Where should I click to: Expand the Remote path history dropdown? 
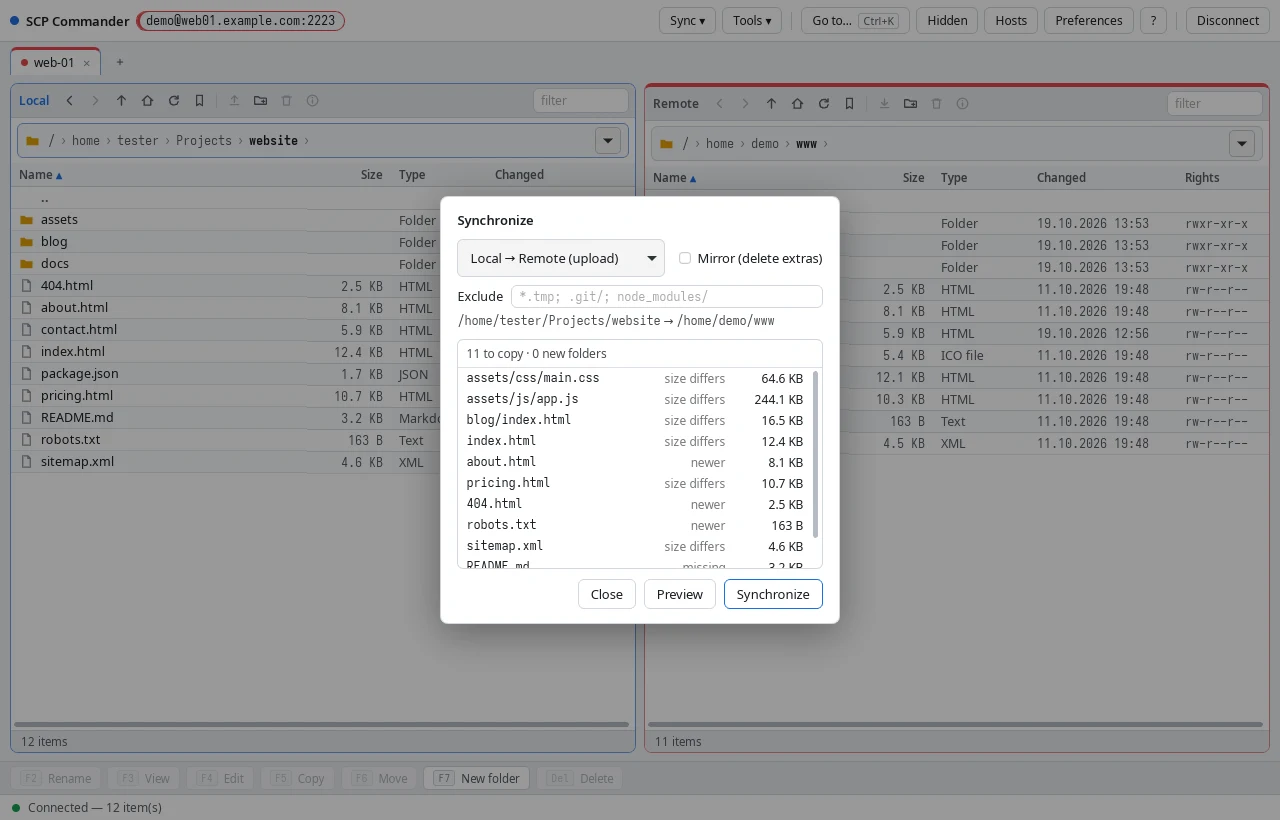[x=1242, y=143]
